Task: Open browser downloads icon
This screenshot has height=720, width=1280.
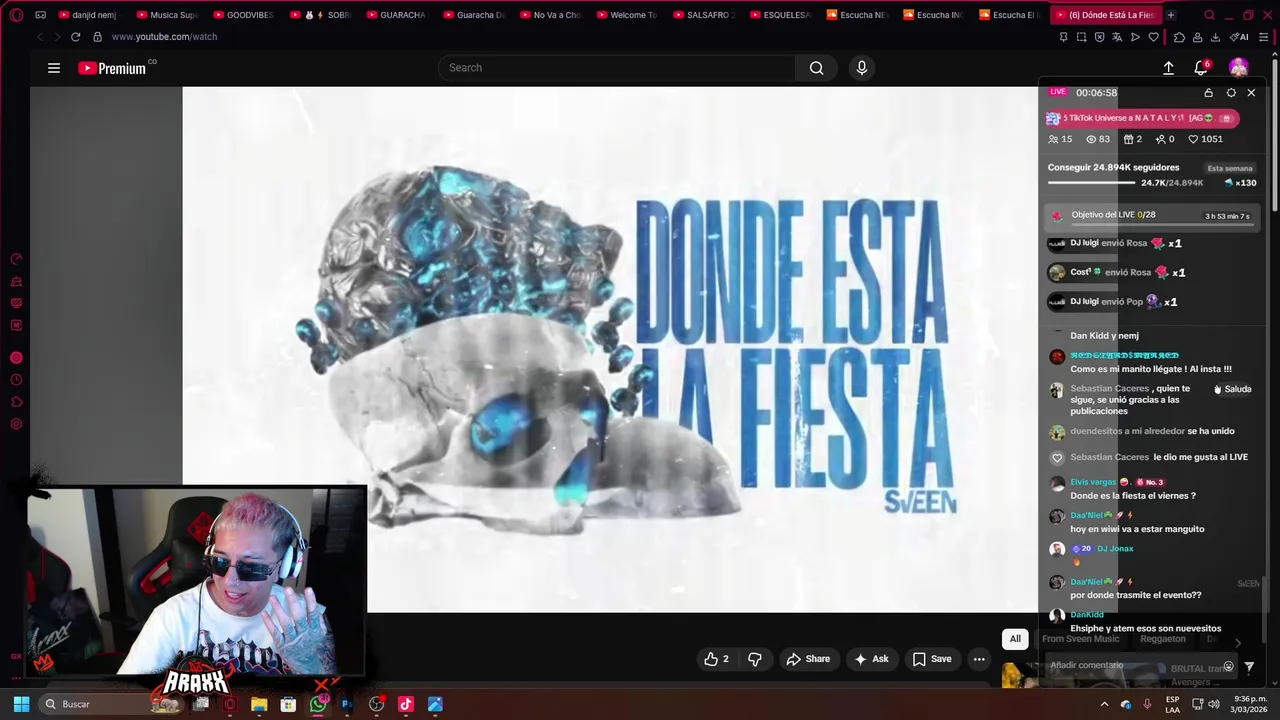Action: [1215, 37]
